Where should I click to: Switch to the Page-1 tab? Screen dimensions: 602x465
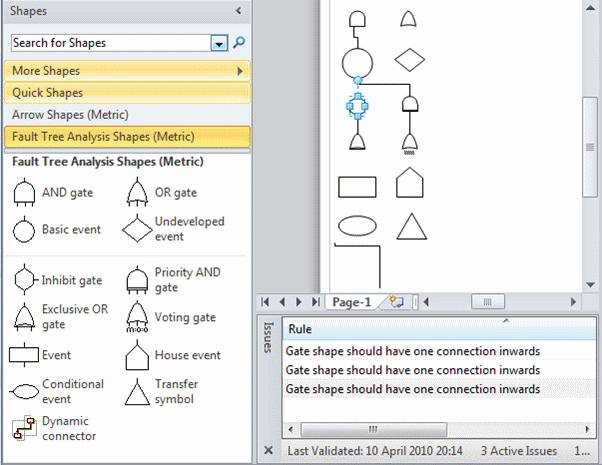[x=351, y=301]
